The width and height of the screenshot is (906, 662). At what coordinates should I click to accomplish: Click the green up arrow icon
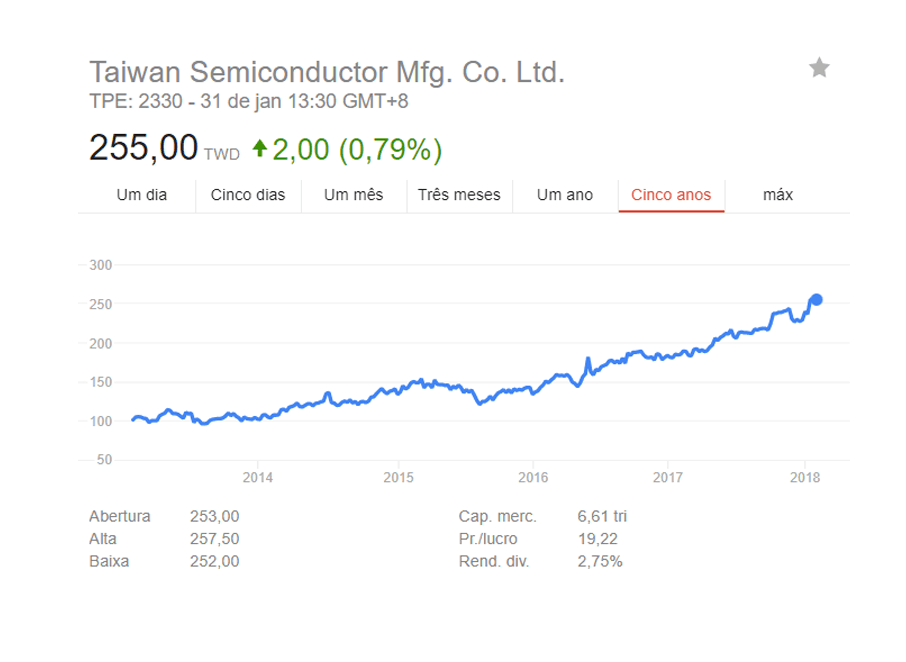259,148
